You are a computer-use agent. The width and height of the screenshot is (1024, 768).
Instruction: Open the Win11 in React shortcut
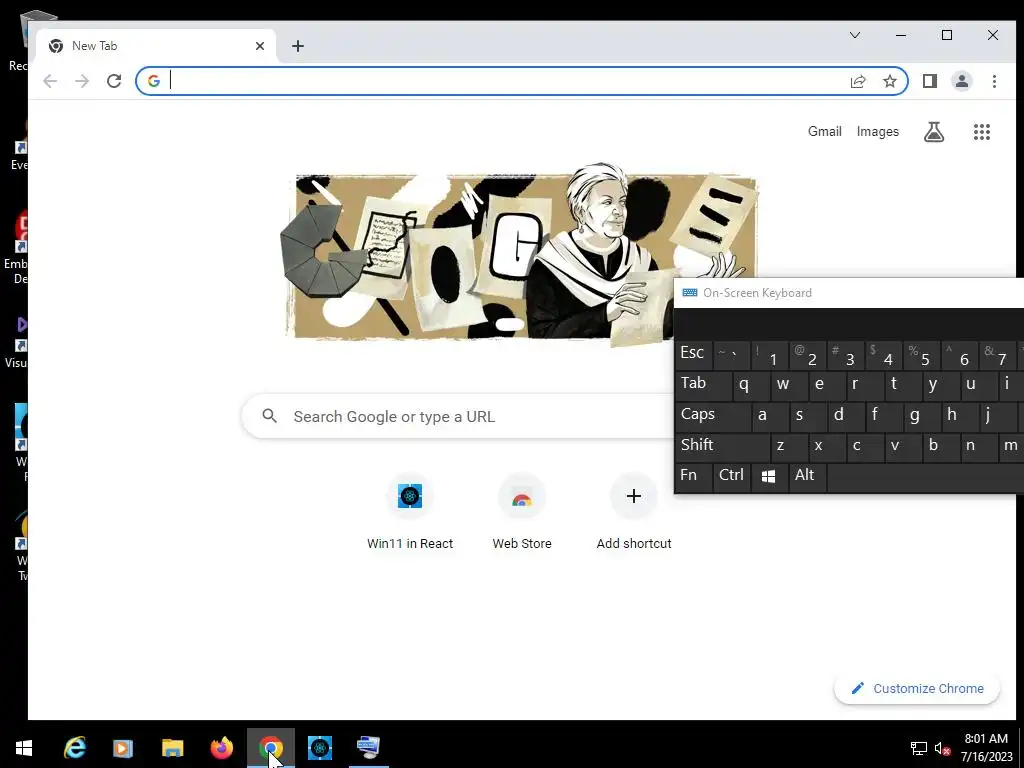tap(409, 513)
